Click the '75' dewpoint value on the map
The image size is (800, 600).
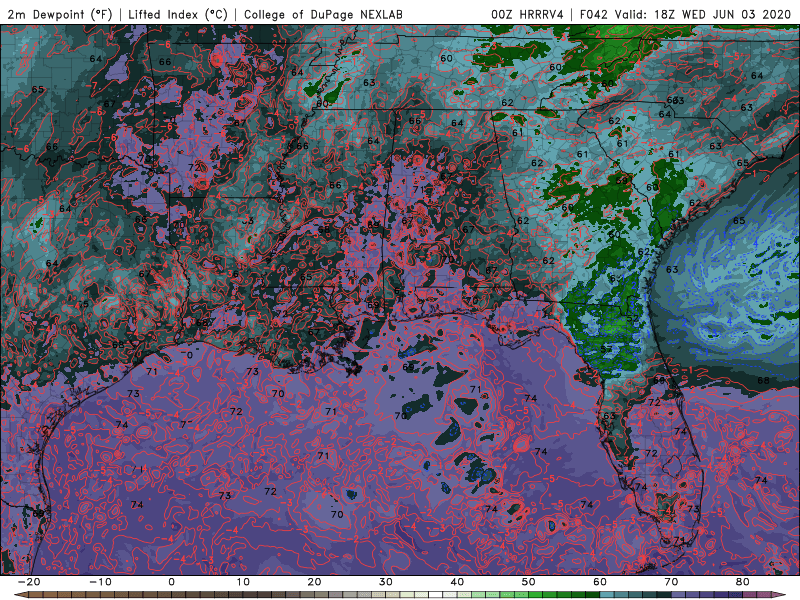pos(83,304)
